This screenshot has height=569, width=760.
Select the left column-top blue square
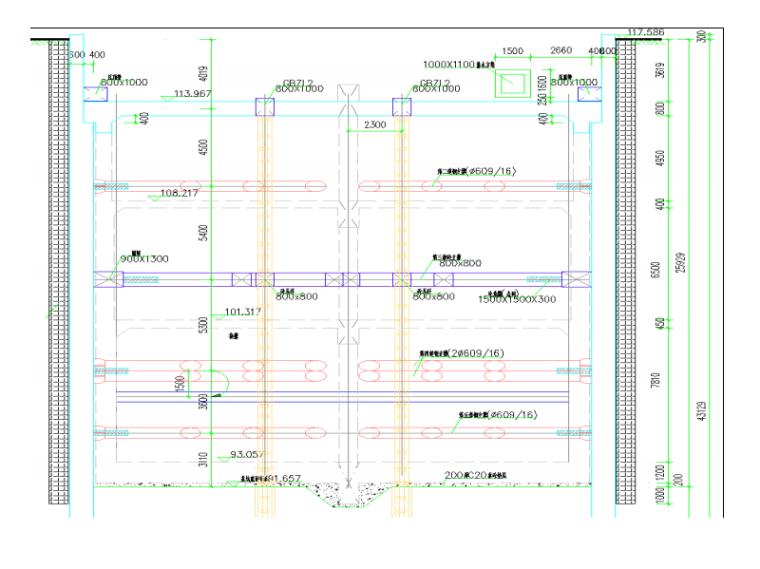[x=265, y=106]
